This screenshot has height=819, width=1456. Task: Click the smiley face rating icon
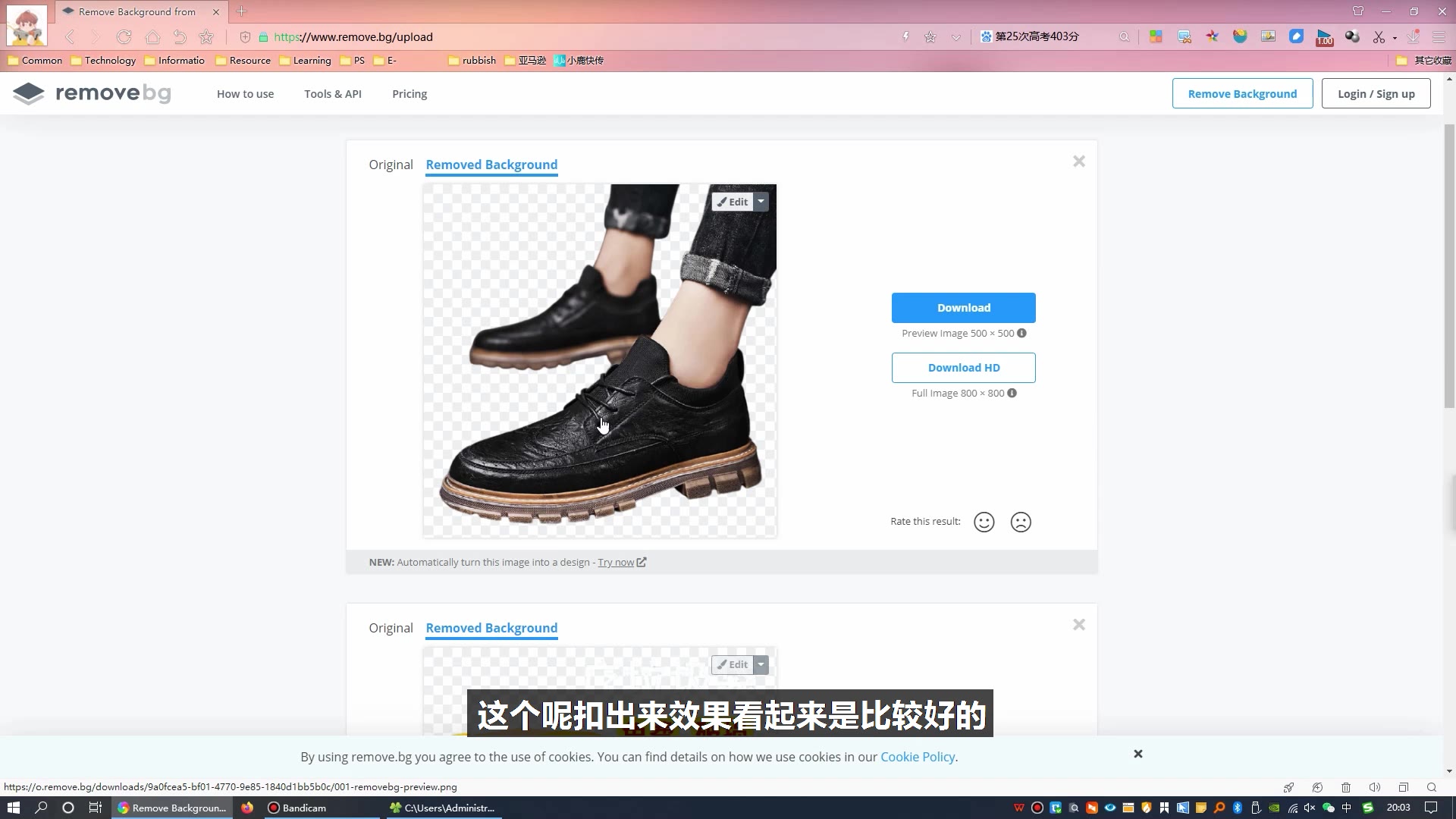pos(984,522)
